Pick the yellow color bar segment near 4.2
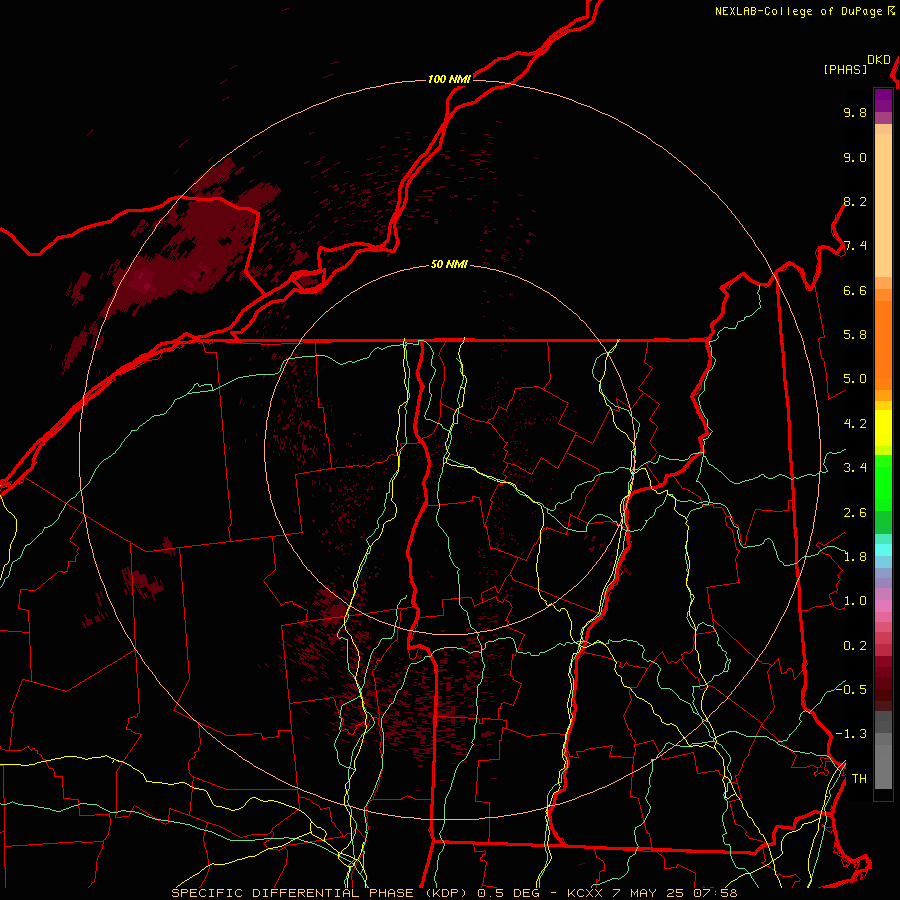The width and height of the screenshot is (900, 900). tap(883, 428)
